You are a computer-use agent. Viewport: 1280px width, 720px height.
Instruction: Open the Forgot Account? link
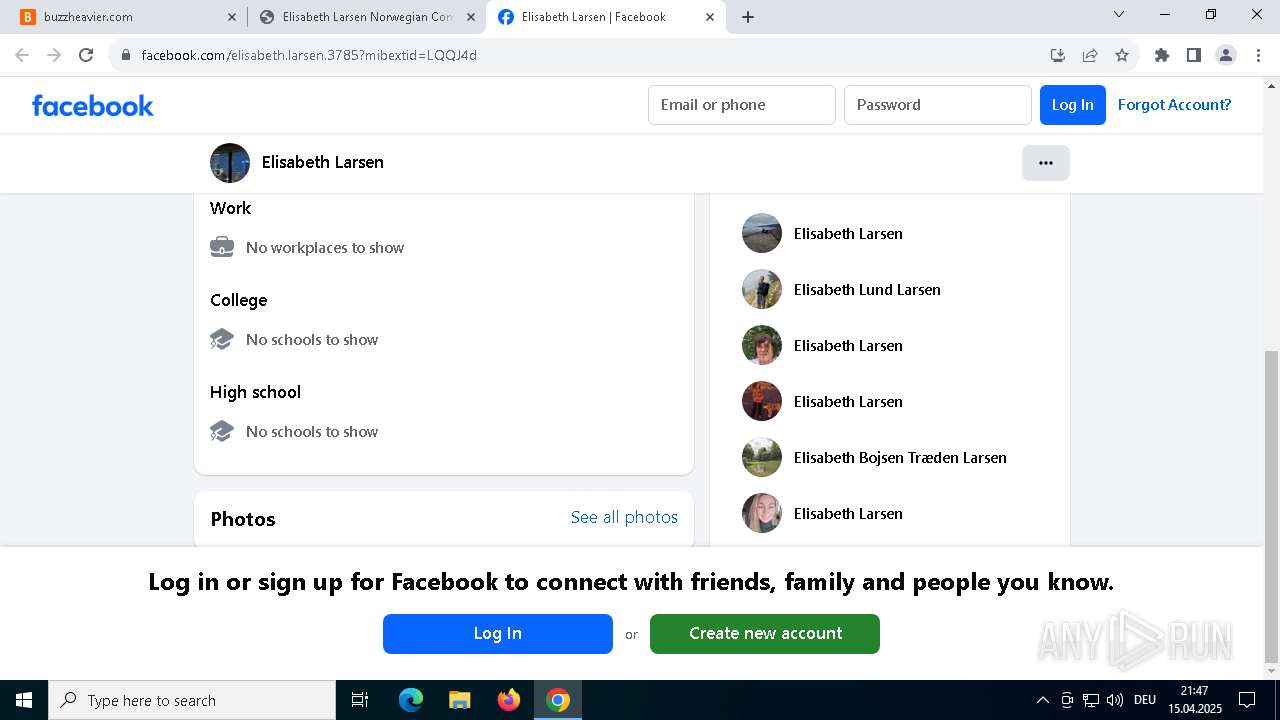[1174, 105]
